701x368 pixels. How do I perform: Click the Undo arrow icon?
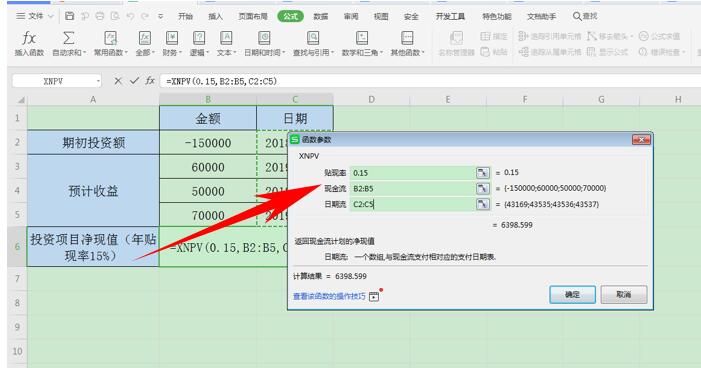point(130,16)
